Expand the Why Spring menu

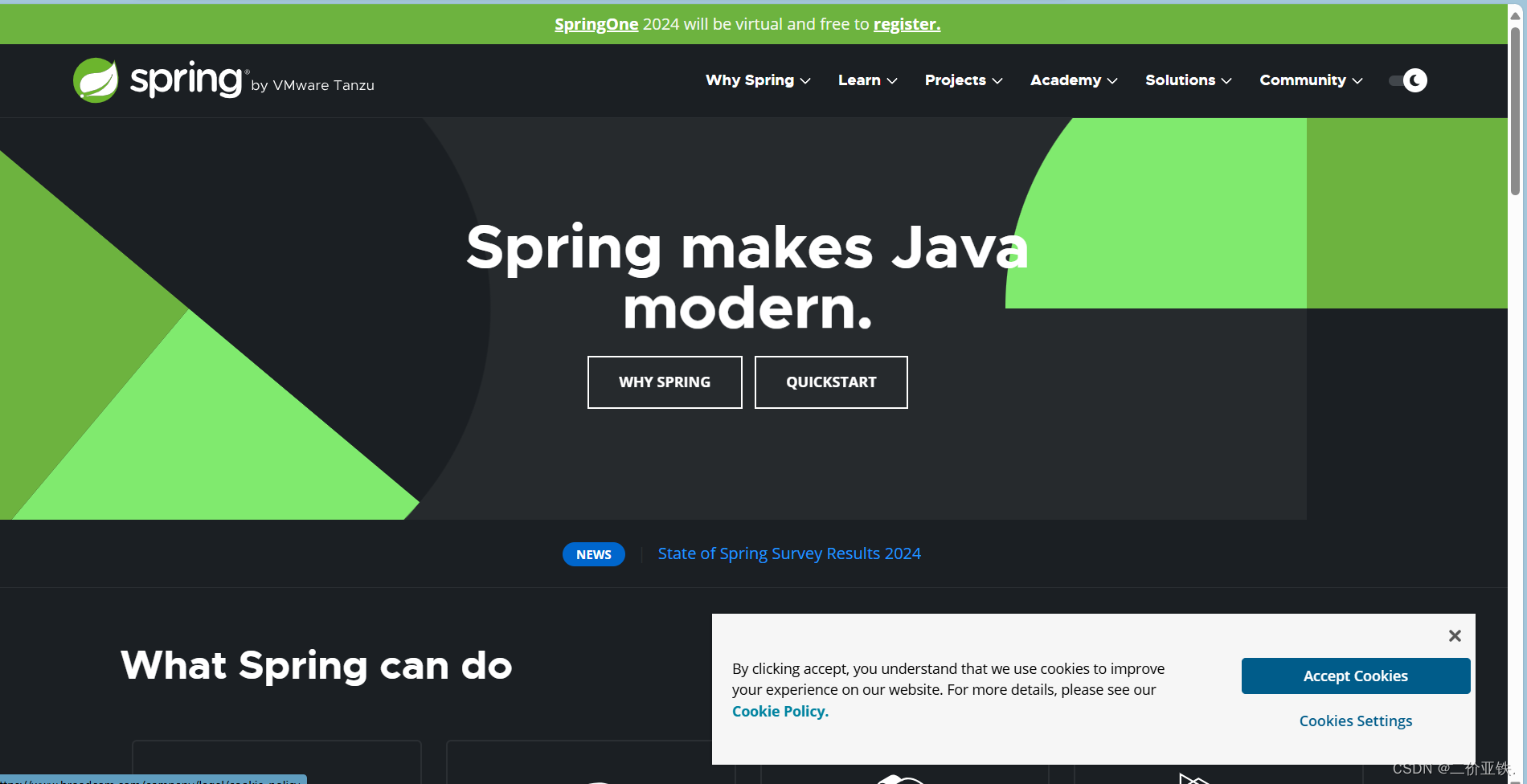(x=758, y=80)
